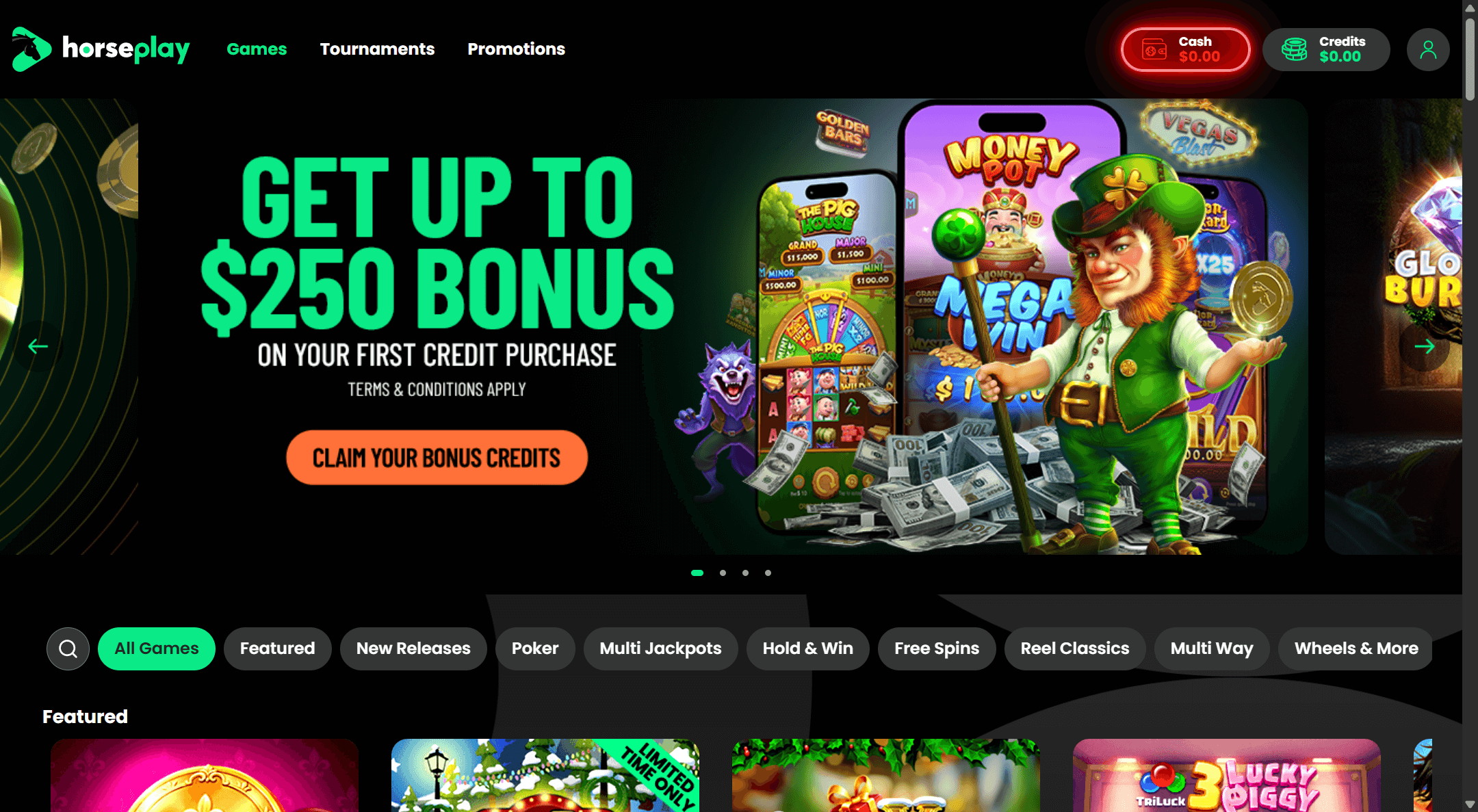
Task: Click the horseplay logo icon
Action: coord(31,49)
